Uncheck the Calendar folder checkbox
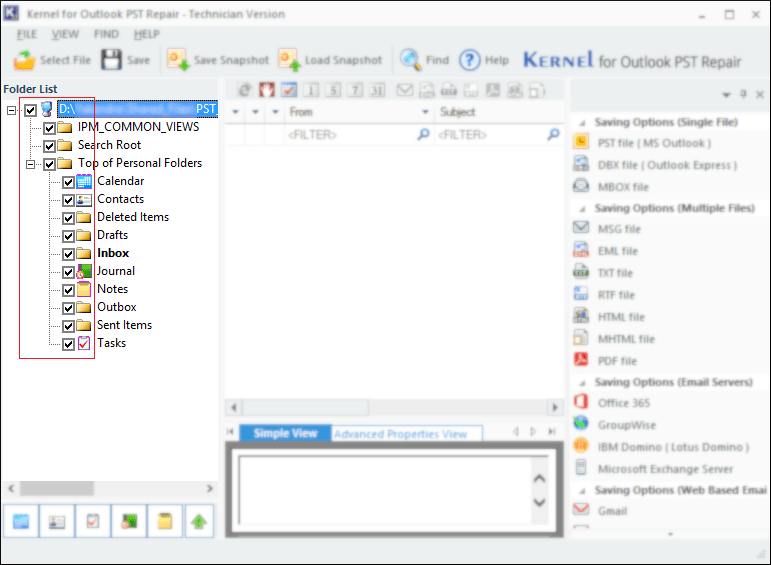Screen dimensions: 771x565 pos(68,182)
